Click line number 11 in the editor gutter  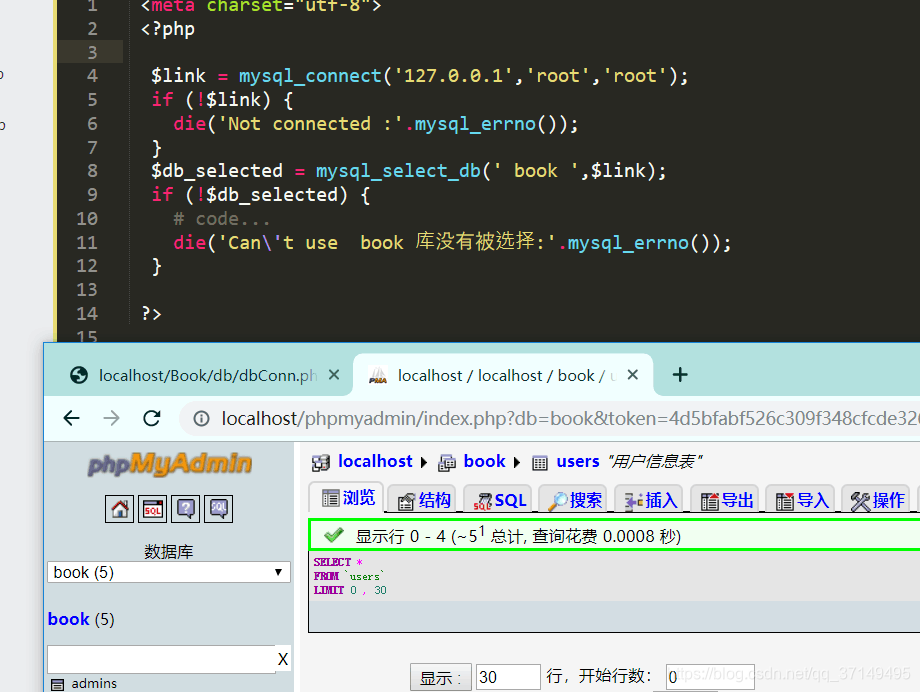[86, 242]
